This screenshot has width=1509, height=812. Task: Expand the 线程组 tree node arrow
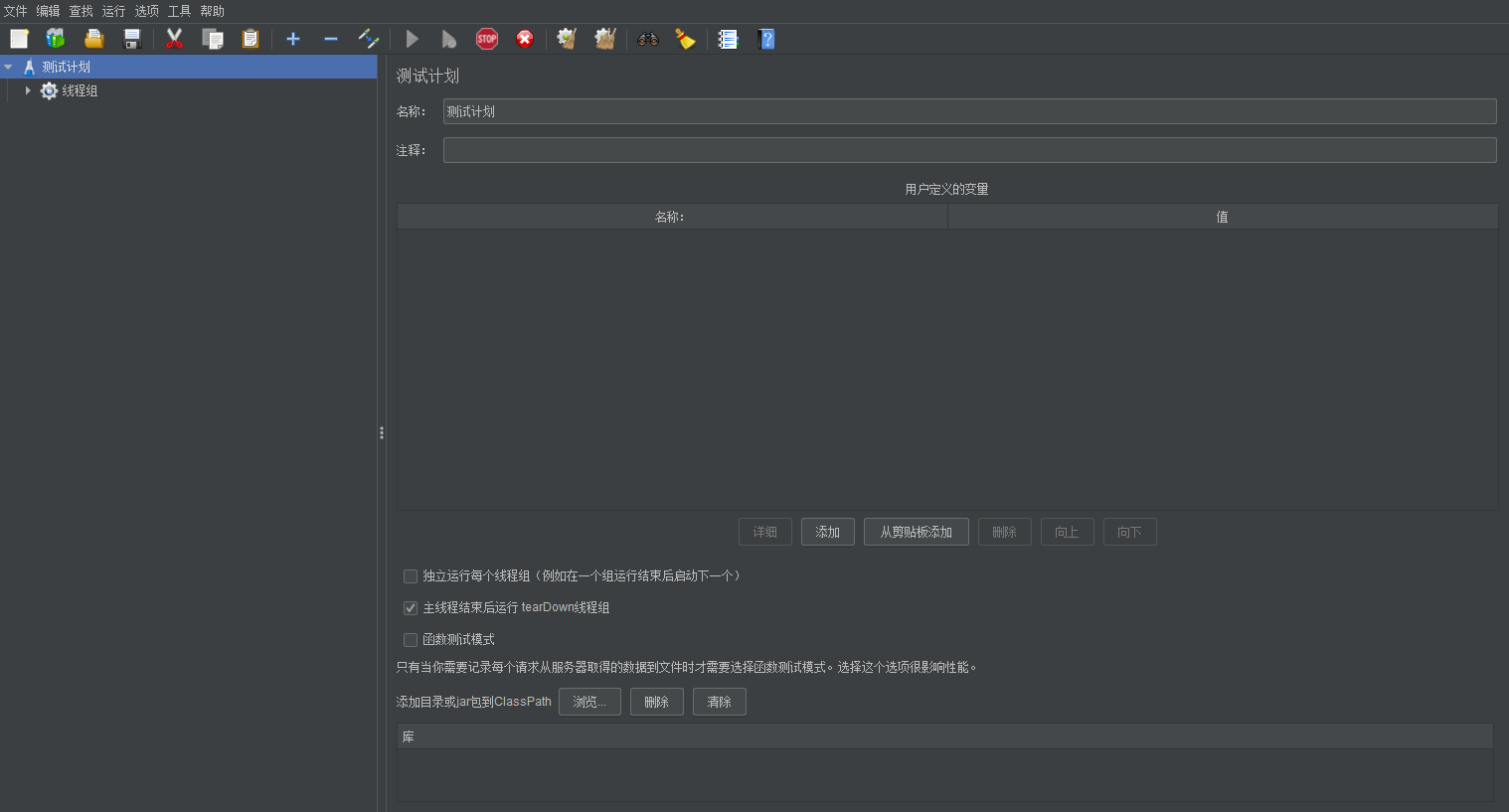point(28,90)
